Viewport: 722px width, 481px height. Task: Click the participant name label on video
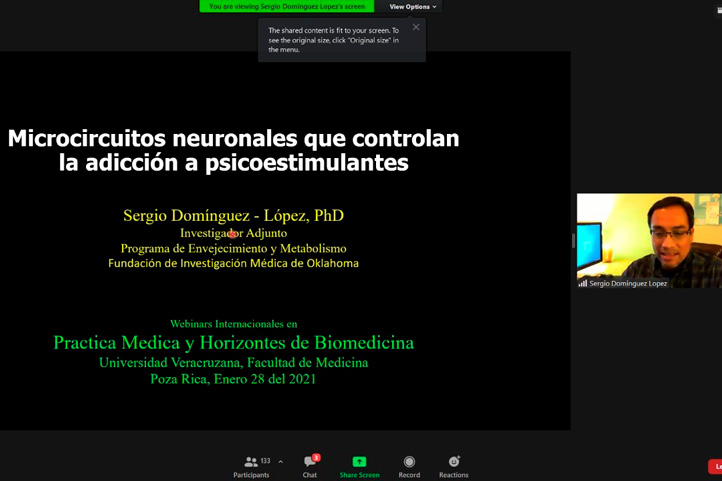tap(628, 284)
